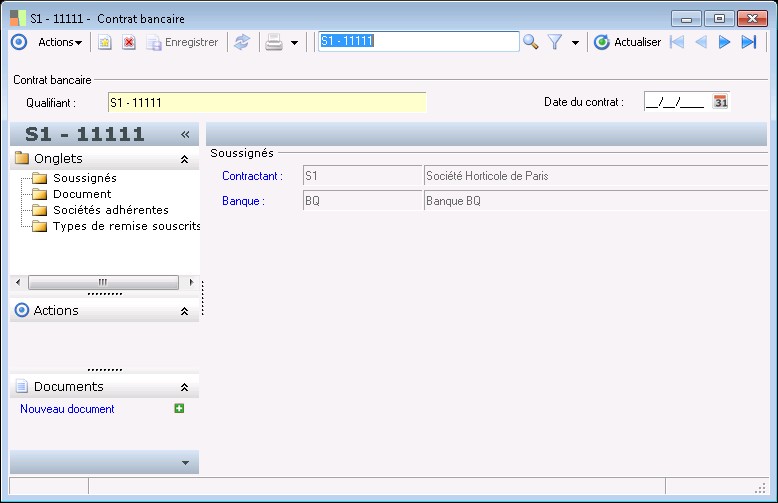778x503 pixels.
Task: Minimize the Contrat bancaire window
Action: coord(686,19)
